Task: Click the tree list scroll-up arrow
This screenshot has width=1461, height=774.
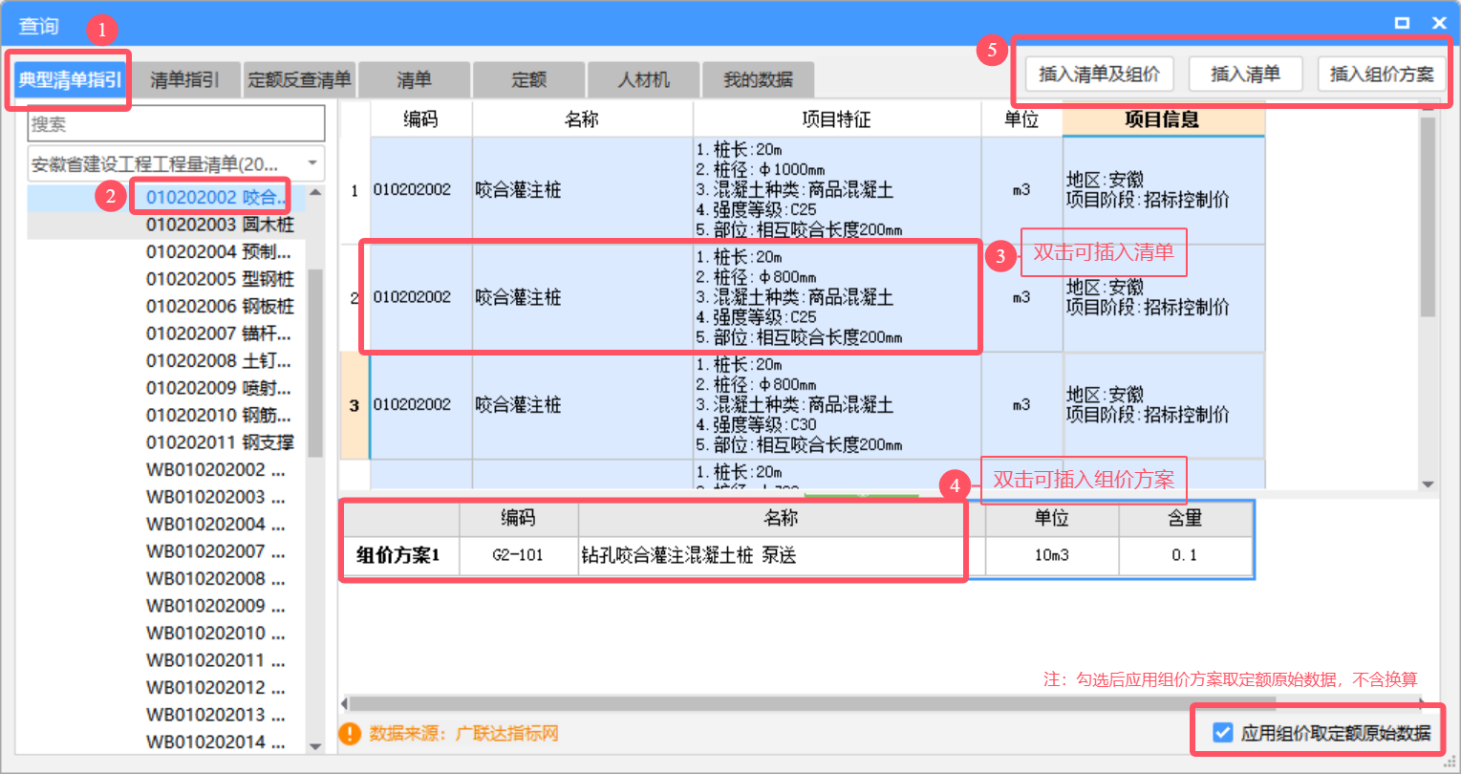Action: [316, 192]
